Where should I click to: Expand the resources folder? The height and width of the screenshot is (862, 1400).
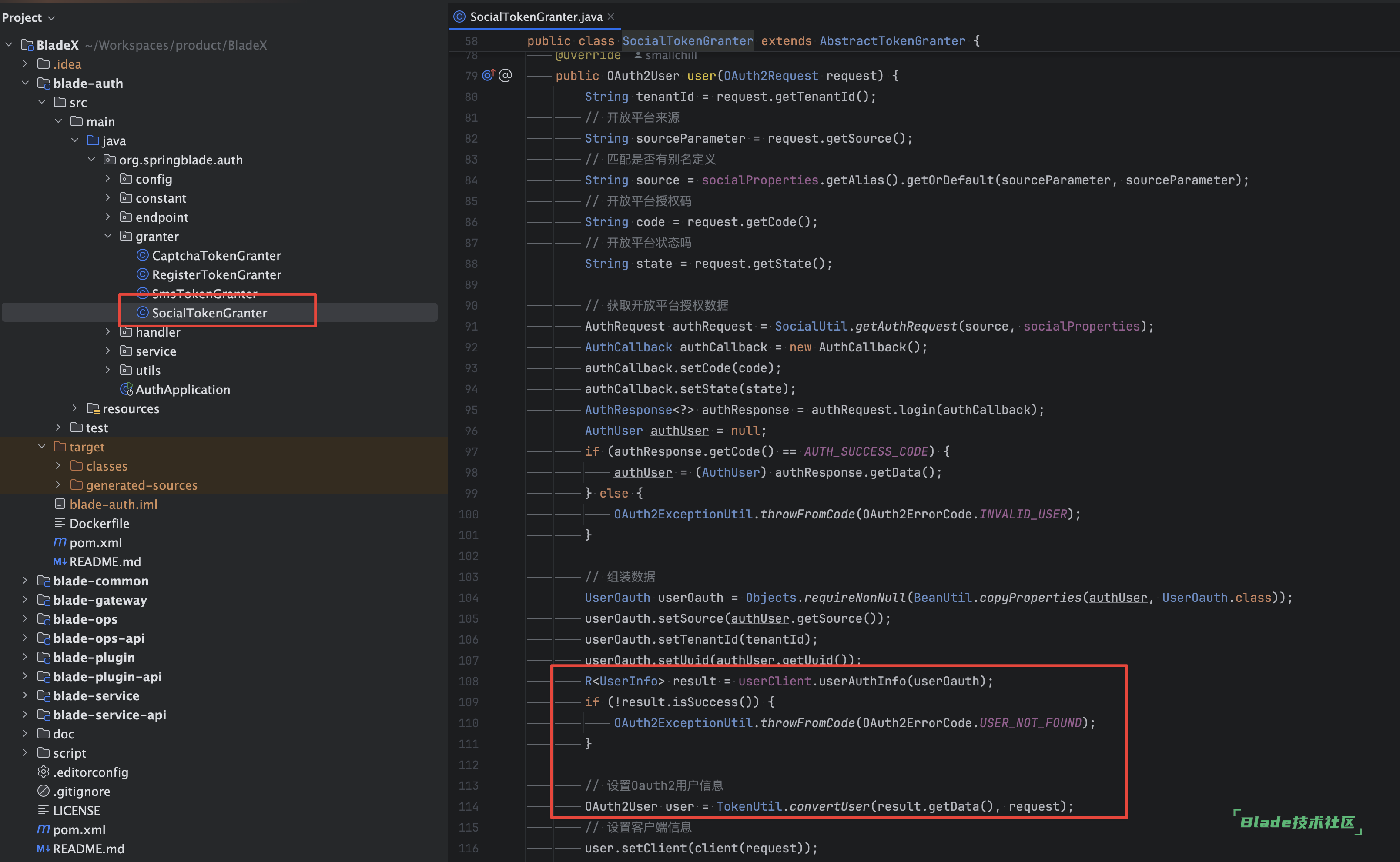coord(75,408)
